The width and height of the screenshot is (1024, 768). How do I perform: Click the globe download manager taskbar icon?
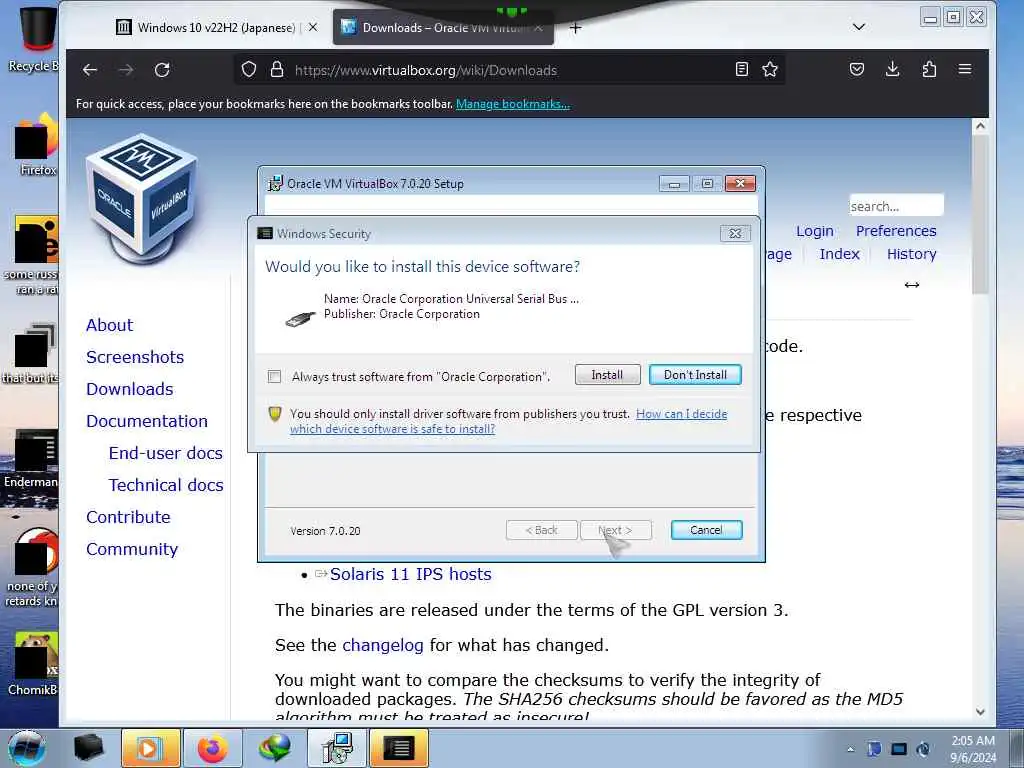click(x=274, y=748)
